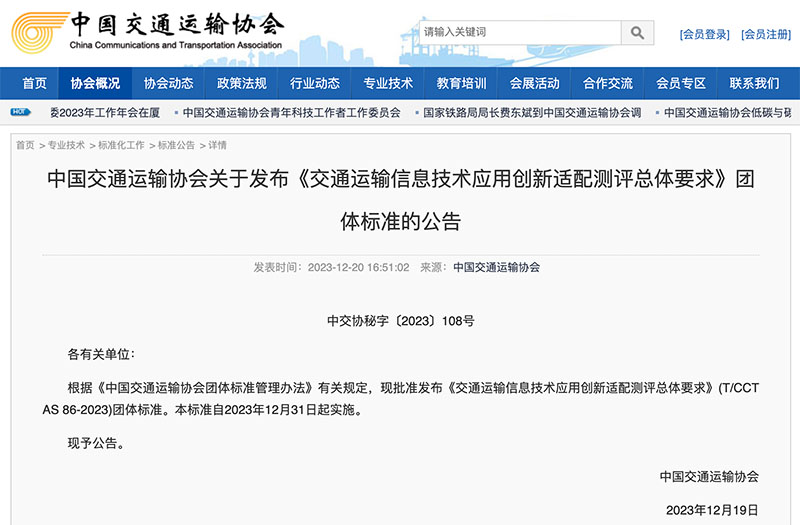The image size is (800, 525).
Task: Select the 行业动态 navigation item
Action: (314, 83)
